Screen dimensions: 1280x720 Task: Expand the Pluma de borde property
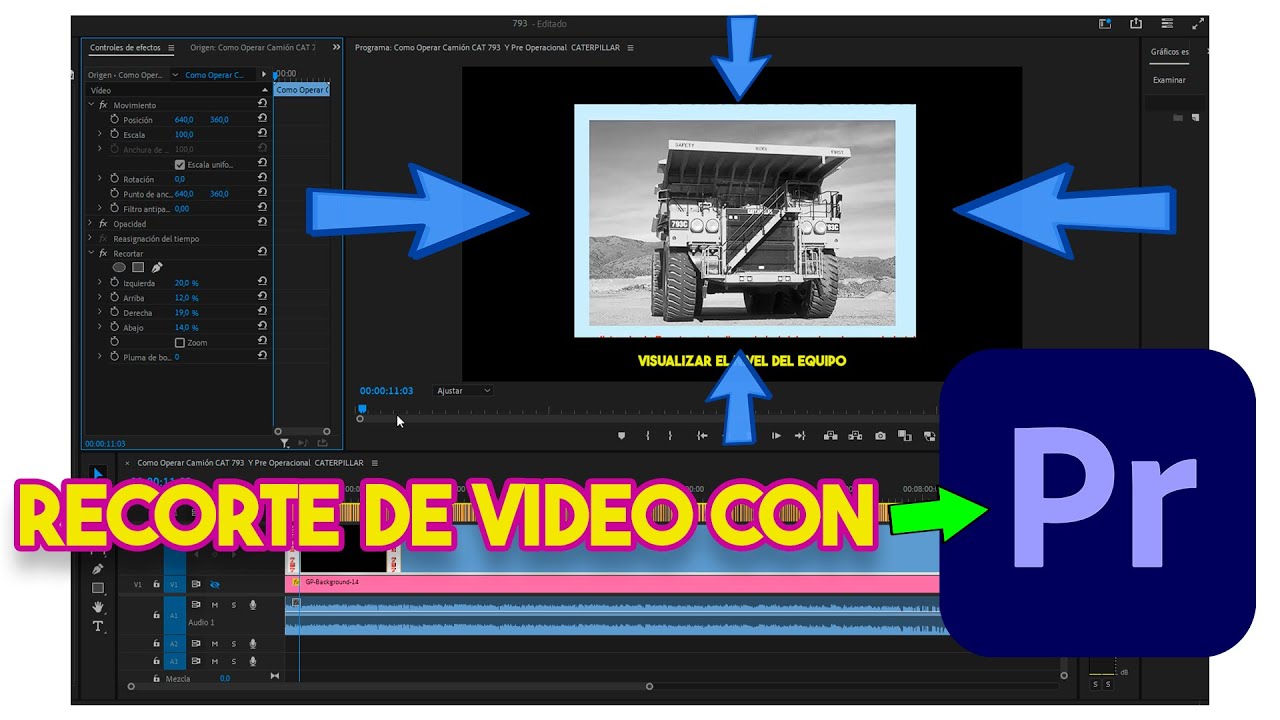point(99,357)
